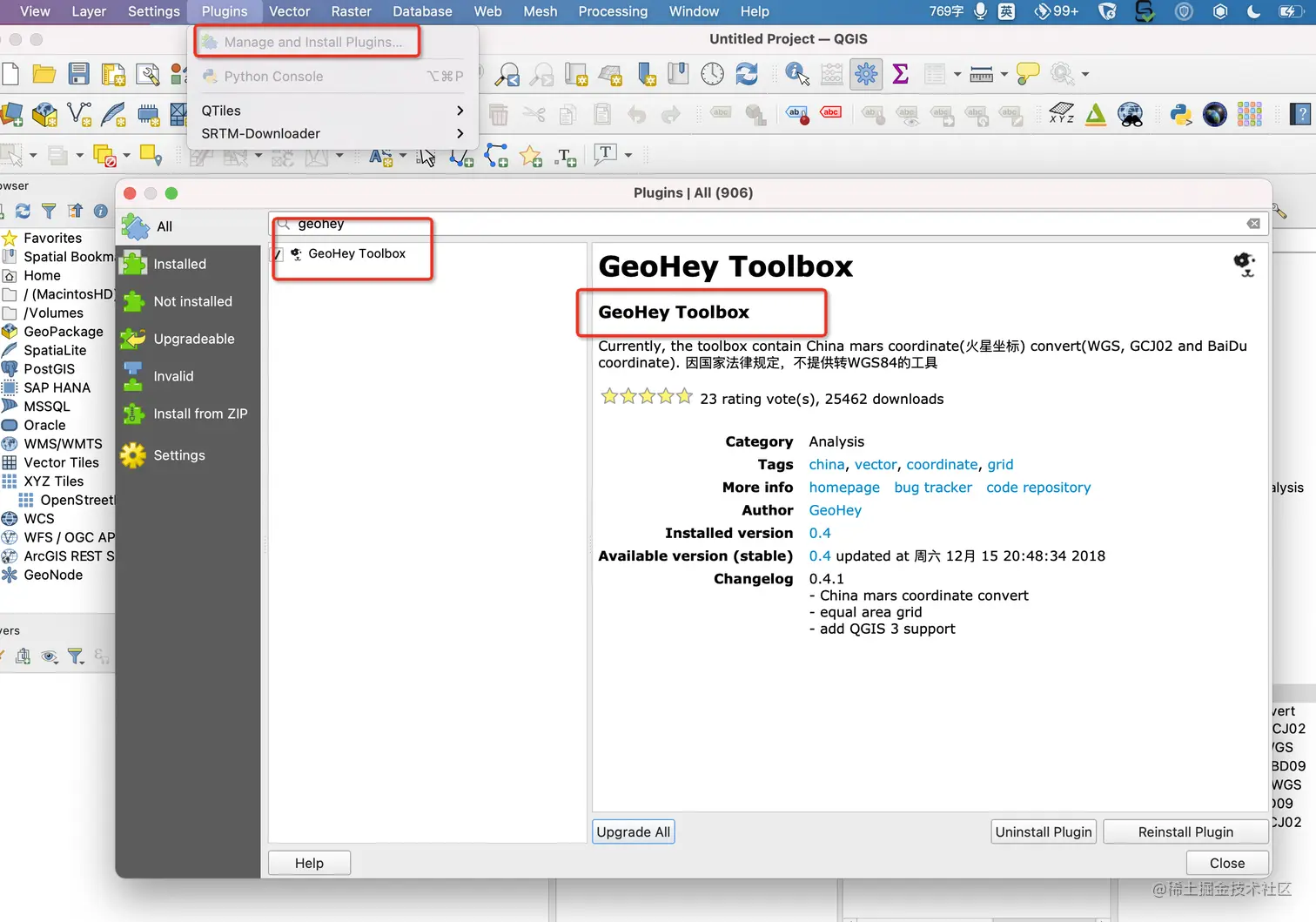Create a New Shapefile Layer

pyautogui.click(x=79, y=114)
